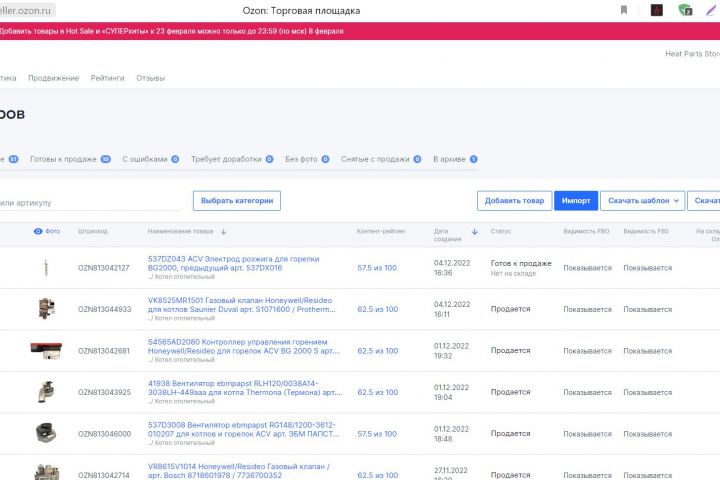Open the Скачать шаблон dropdown

click(x=642, y=201)
